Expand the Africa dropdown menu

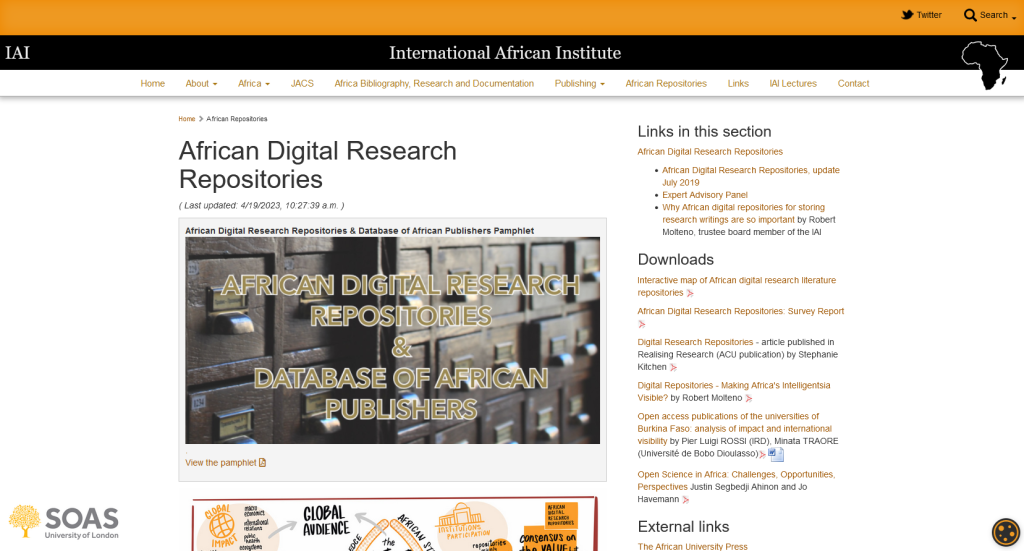[x=253, y=84]
